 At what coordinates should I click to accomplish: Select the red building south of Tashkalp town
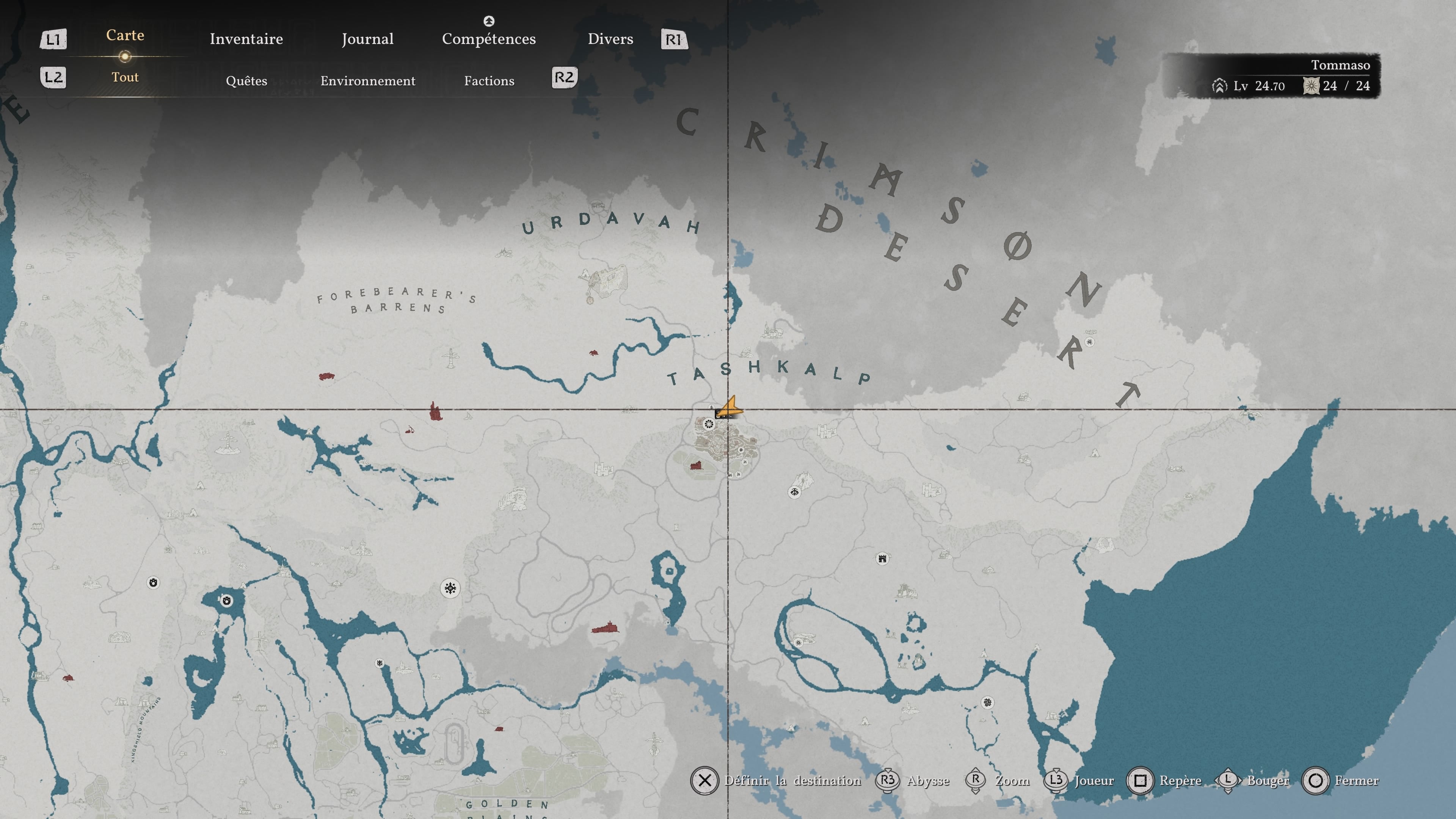point(696,465)
